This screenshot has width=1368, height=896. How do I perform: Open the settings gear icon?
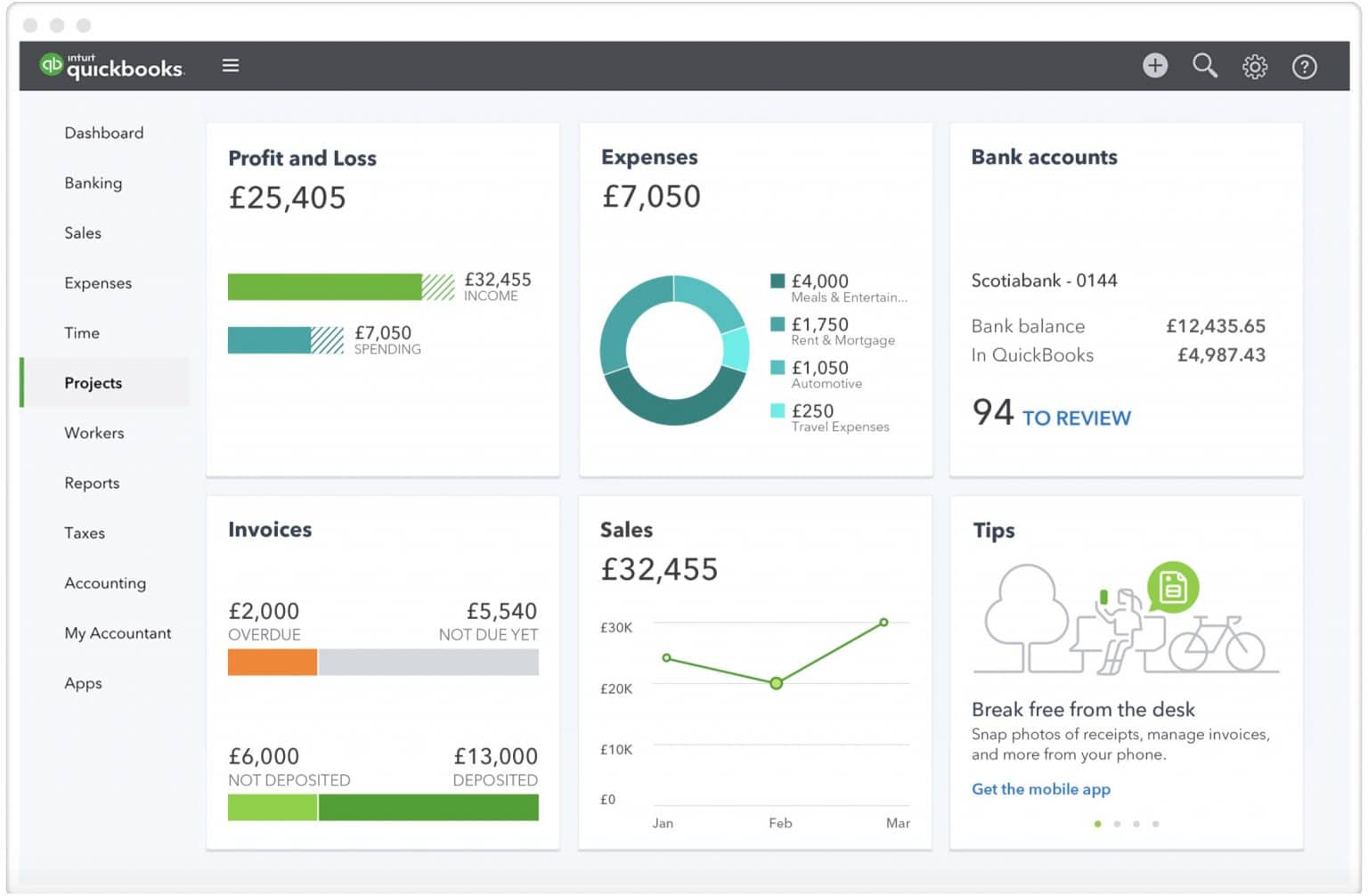point(1255,65)
